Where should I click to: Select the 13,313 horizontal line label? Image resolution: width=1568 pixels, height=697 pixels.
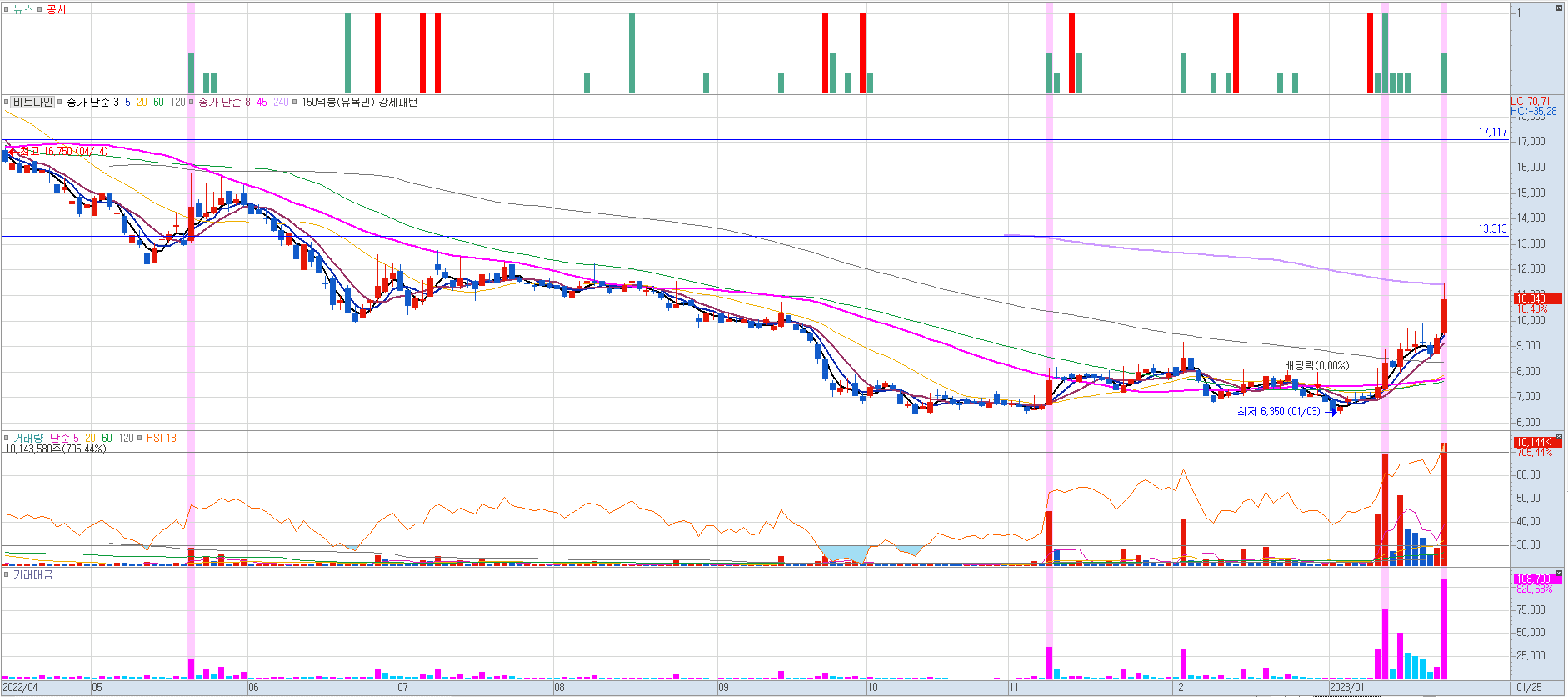click(x=1492, y=228)
